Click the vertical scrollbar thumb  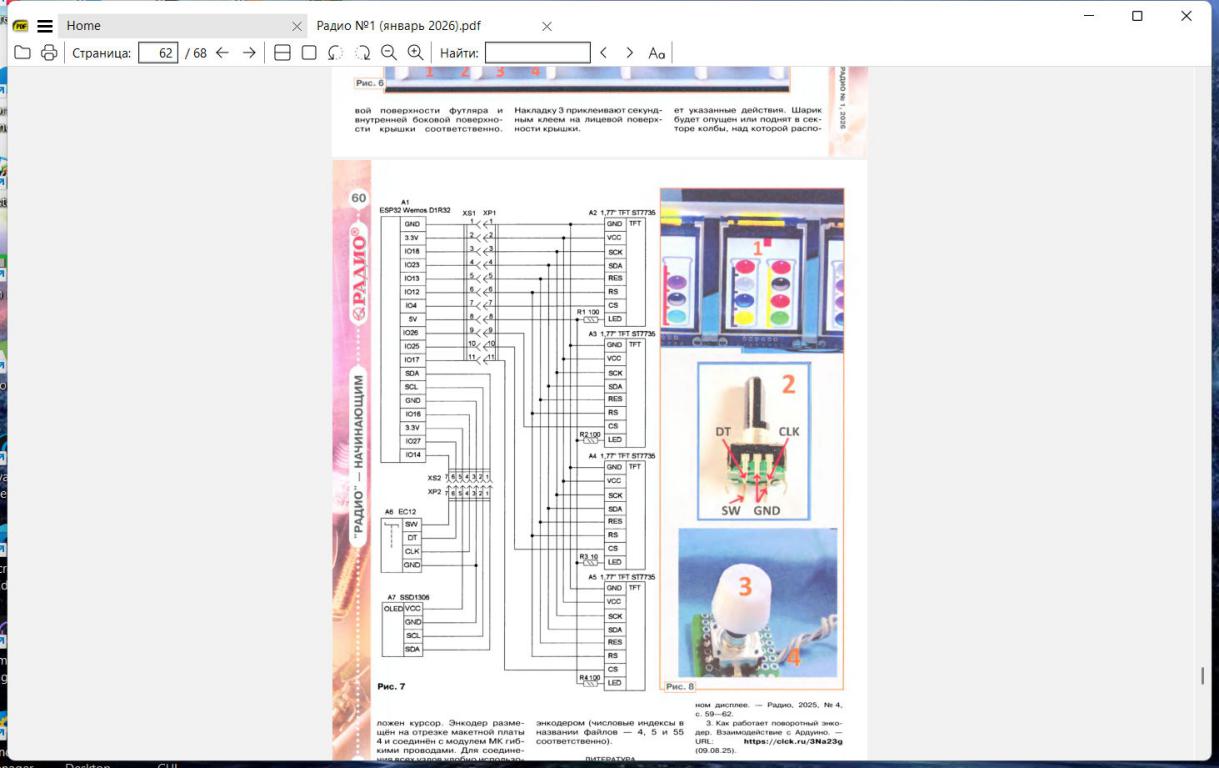click(1202, 676)
